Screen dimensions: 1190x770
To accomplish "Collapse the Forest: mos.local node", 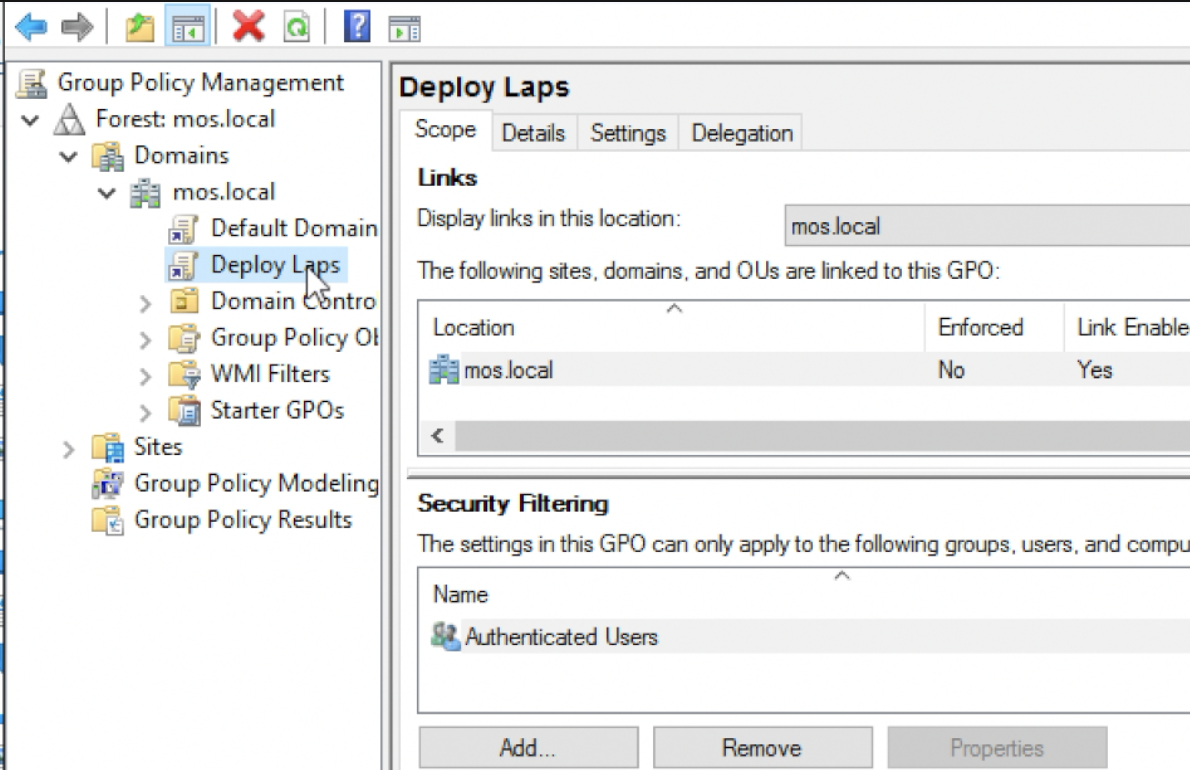I will pyautogui.click(x=31, y=120).
